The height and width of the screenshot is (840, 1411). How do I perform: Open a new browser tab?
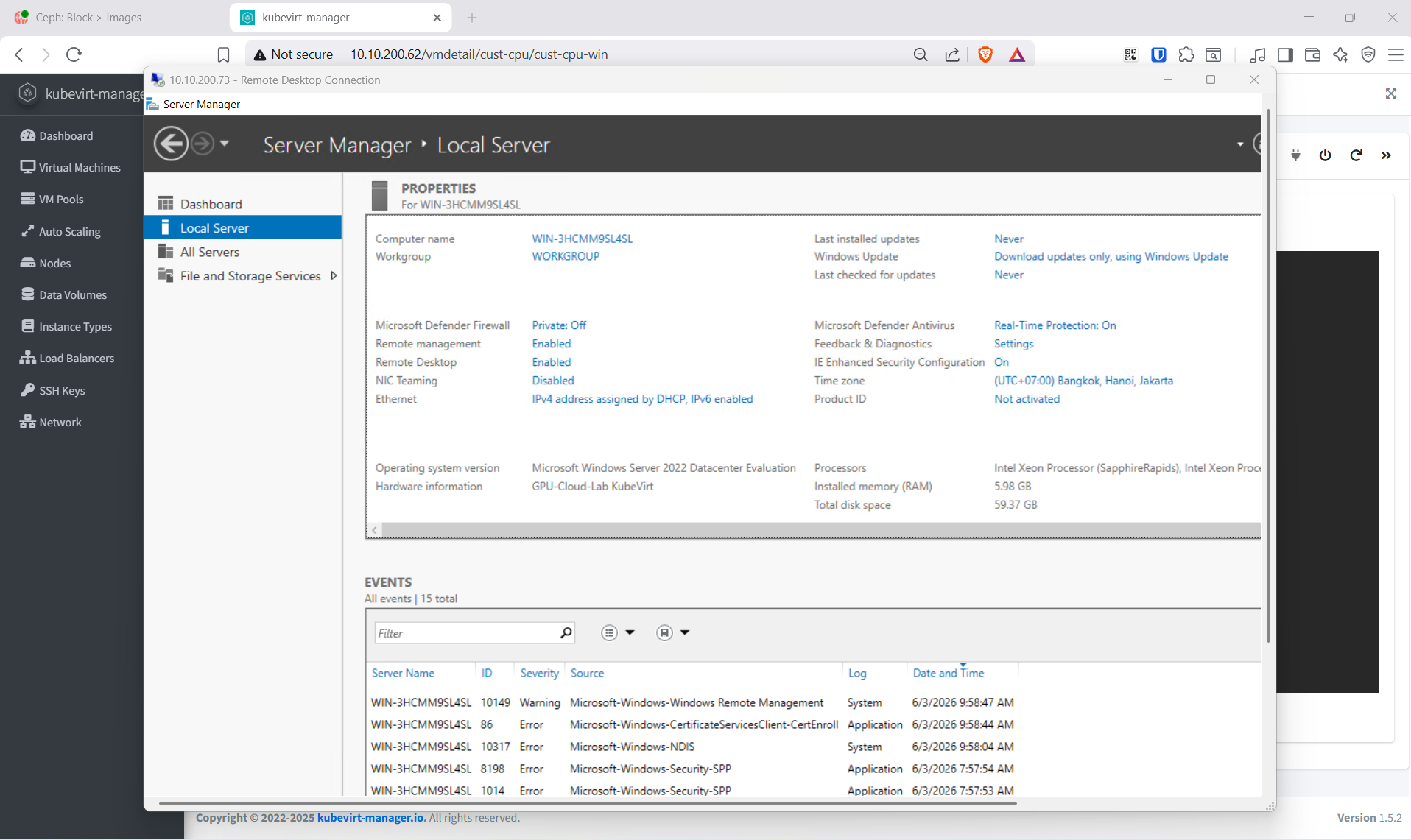click(472, 17)
